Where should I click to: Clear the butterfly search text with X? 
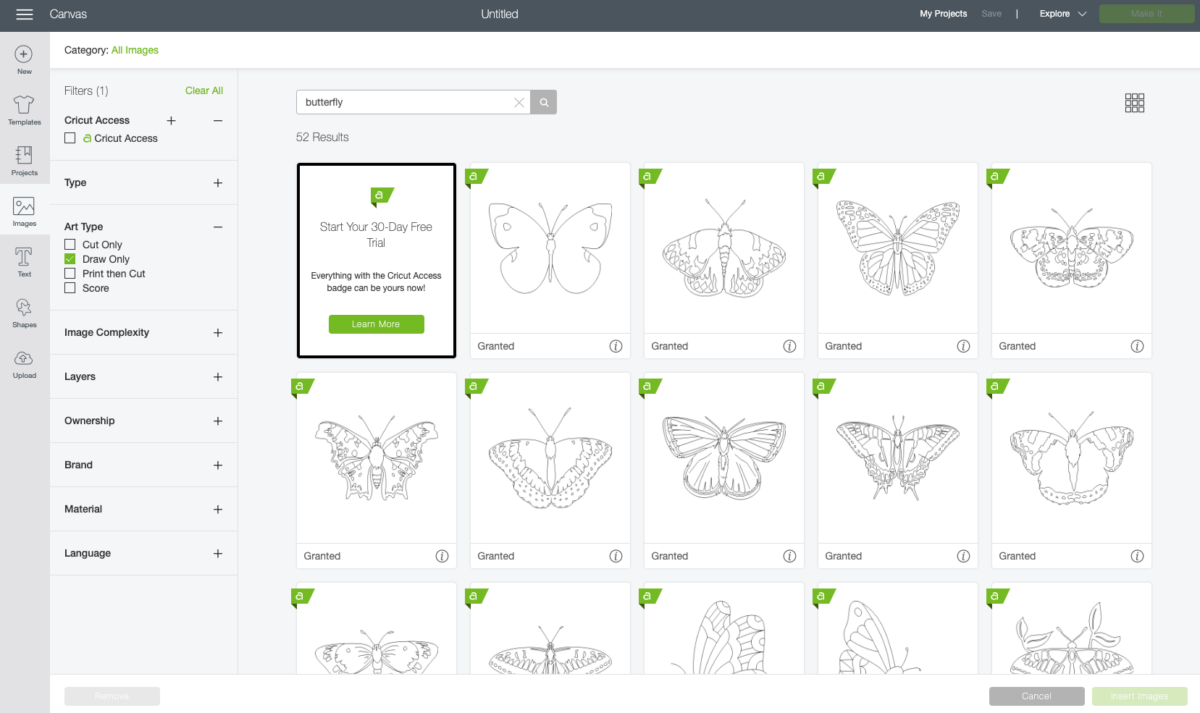[519, 102]
